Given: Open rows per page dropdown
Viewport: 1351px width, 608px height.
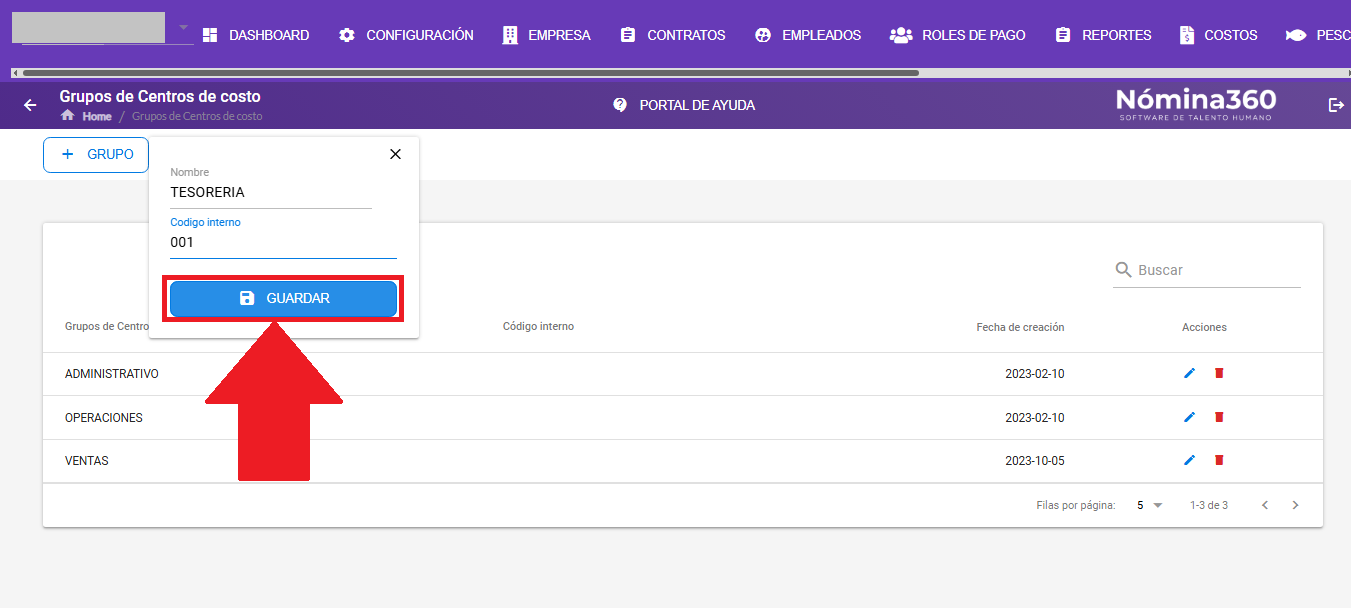Looking at the screenshot, I should click(1150, 505).
